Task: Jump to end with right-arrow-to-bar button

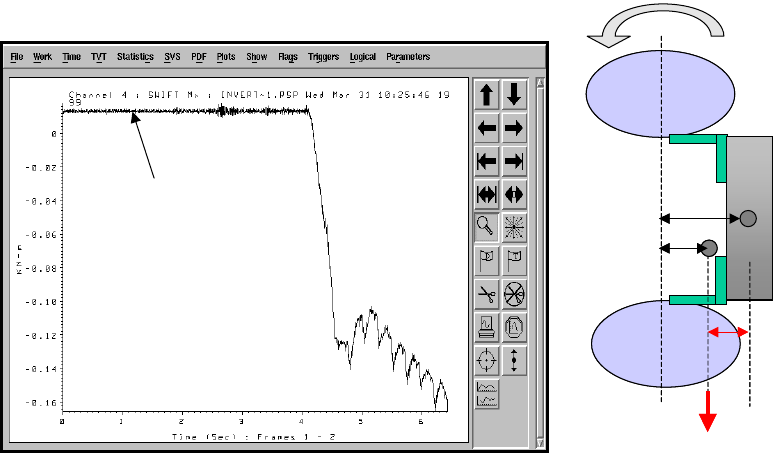Action: [514, 161]
